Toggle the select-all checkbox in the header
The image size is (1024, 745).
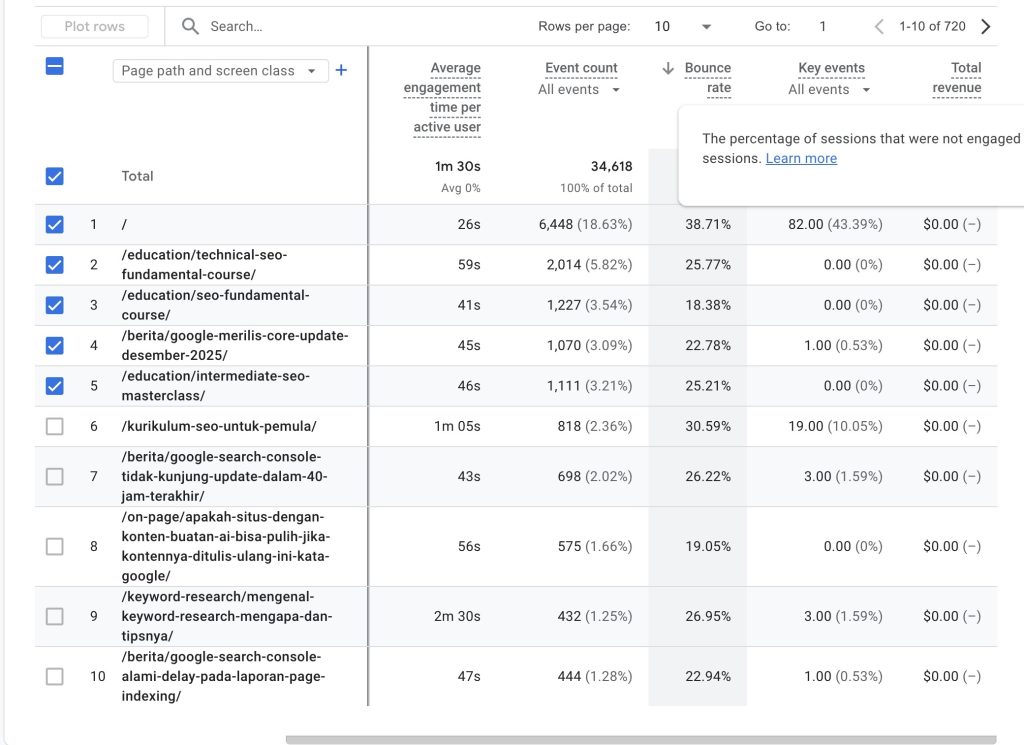tap(55, 66)
